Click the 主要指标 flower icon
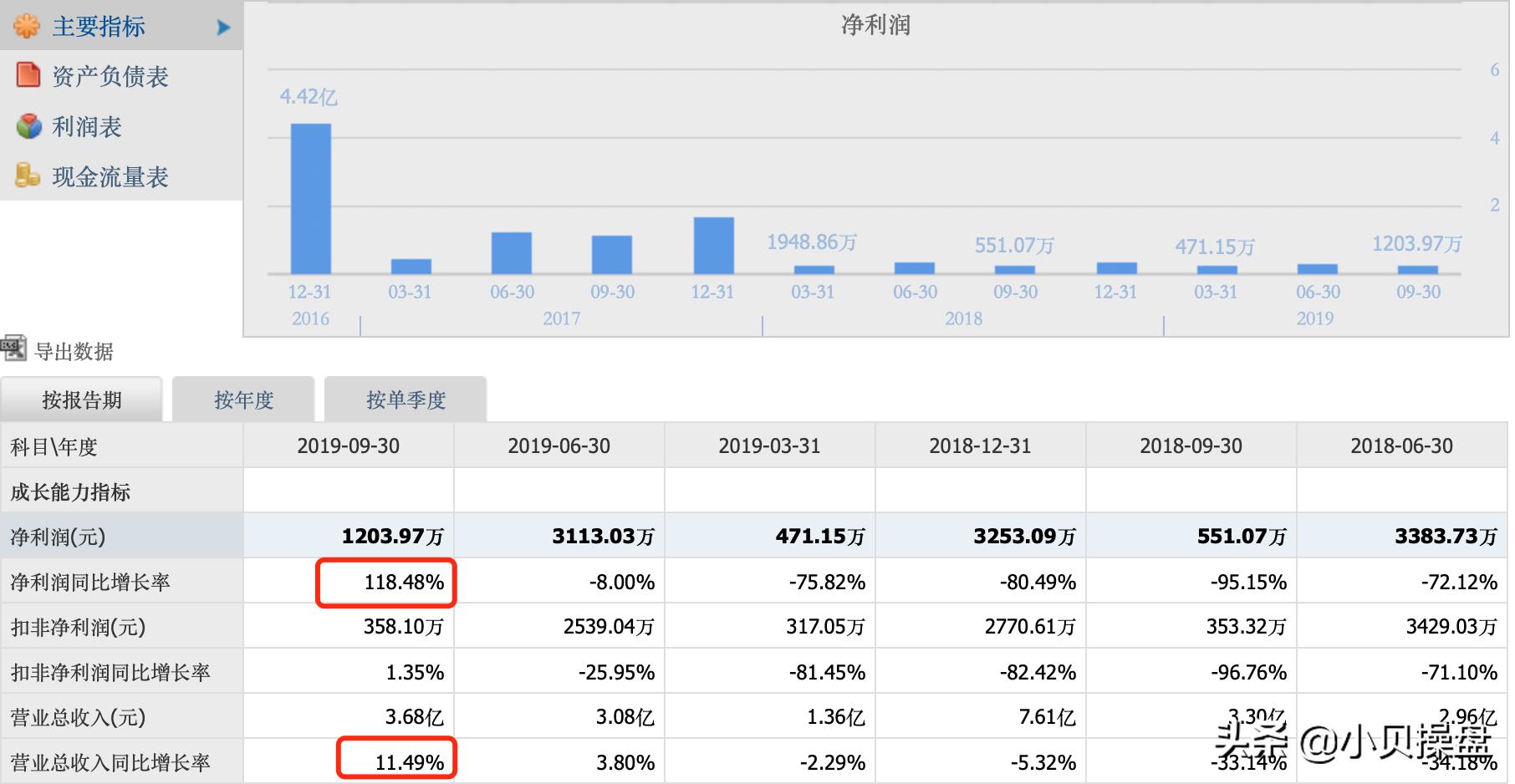Image resolution: width=1515 pixels, height=784 pixels. point(27,26)
